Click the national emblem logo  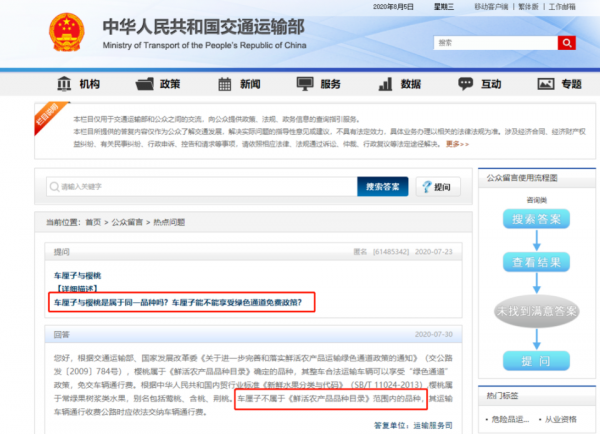[67, 32]
